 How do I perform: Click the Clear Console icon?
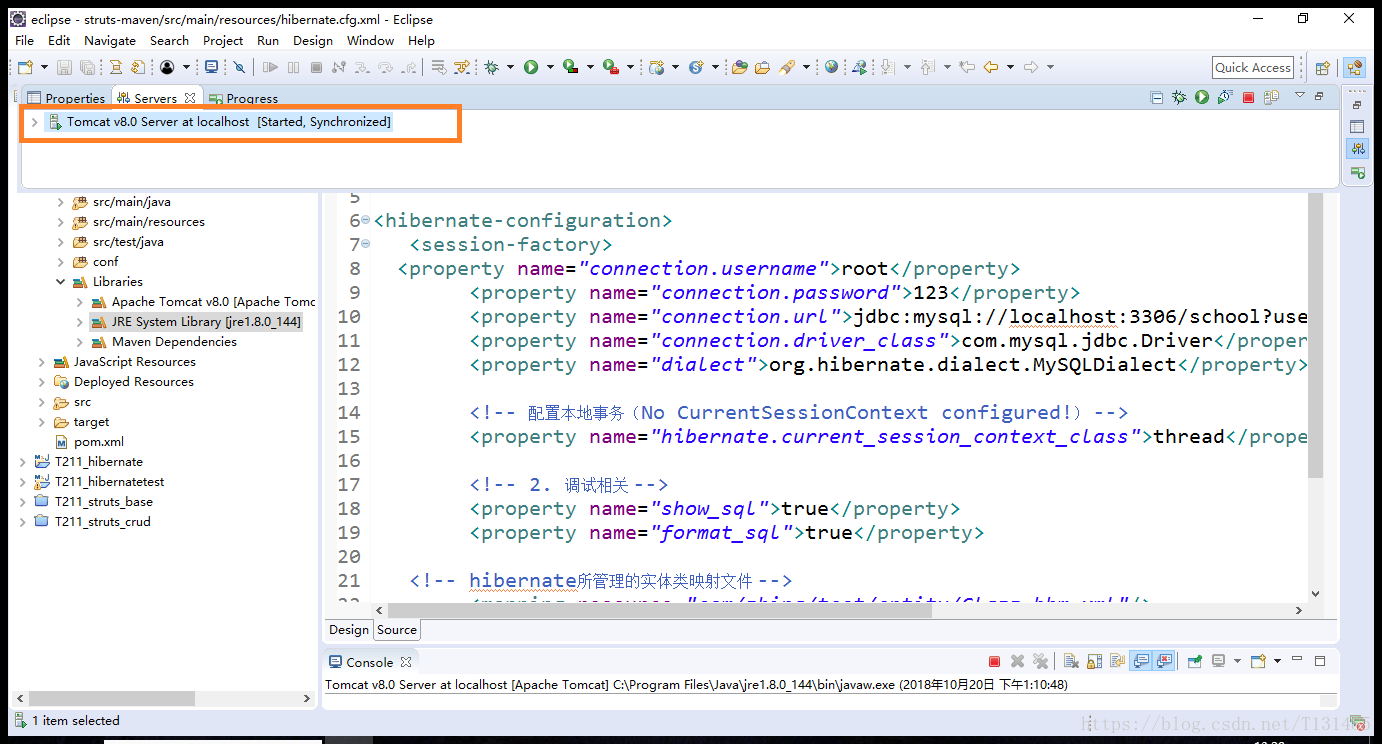point(1071,661)
